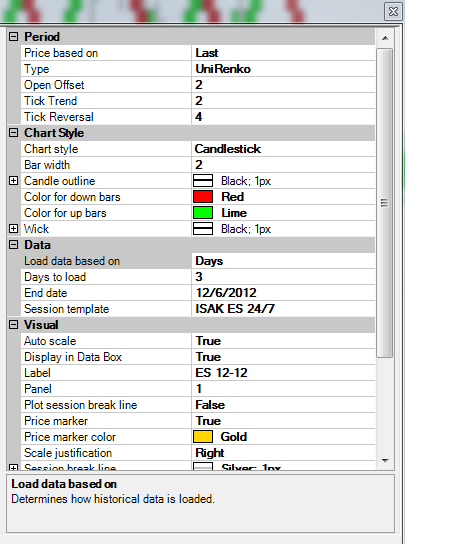Close the properties dialog with X button

393,12
